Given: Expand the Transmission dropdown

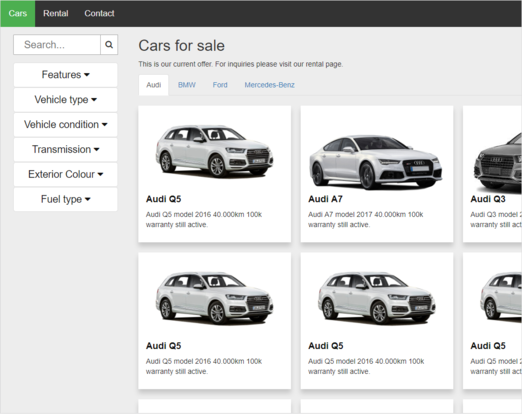Looking at the screenshot, I should [x=66, y=149].
